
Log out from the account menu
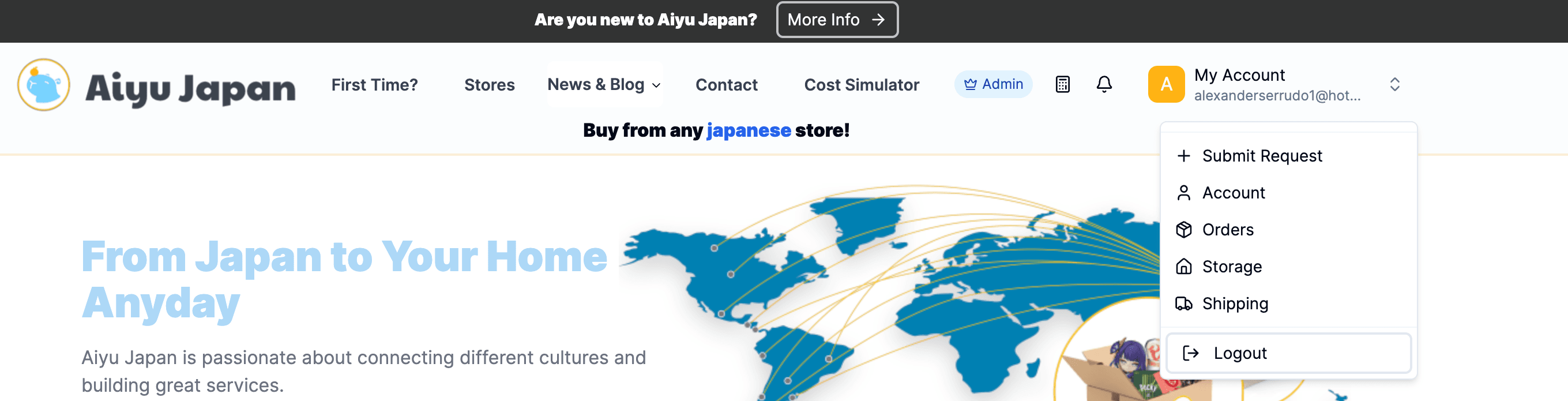1240,353
